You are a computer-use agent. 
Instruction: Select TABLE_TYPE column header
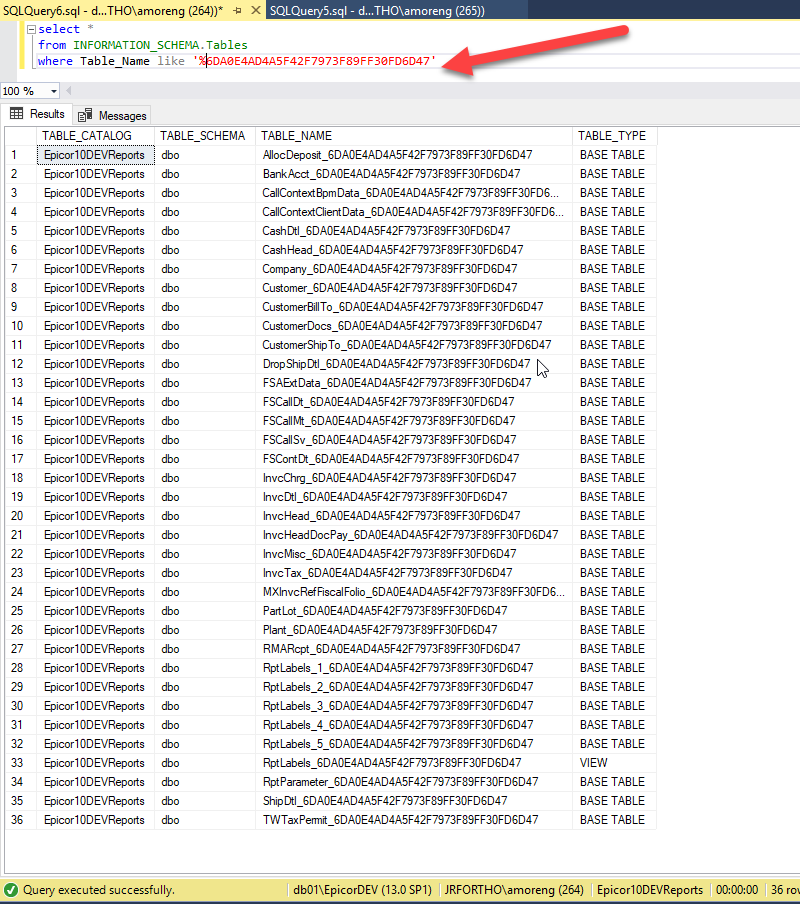(614, 136)
